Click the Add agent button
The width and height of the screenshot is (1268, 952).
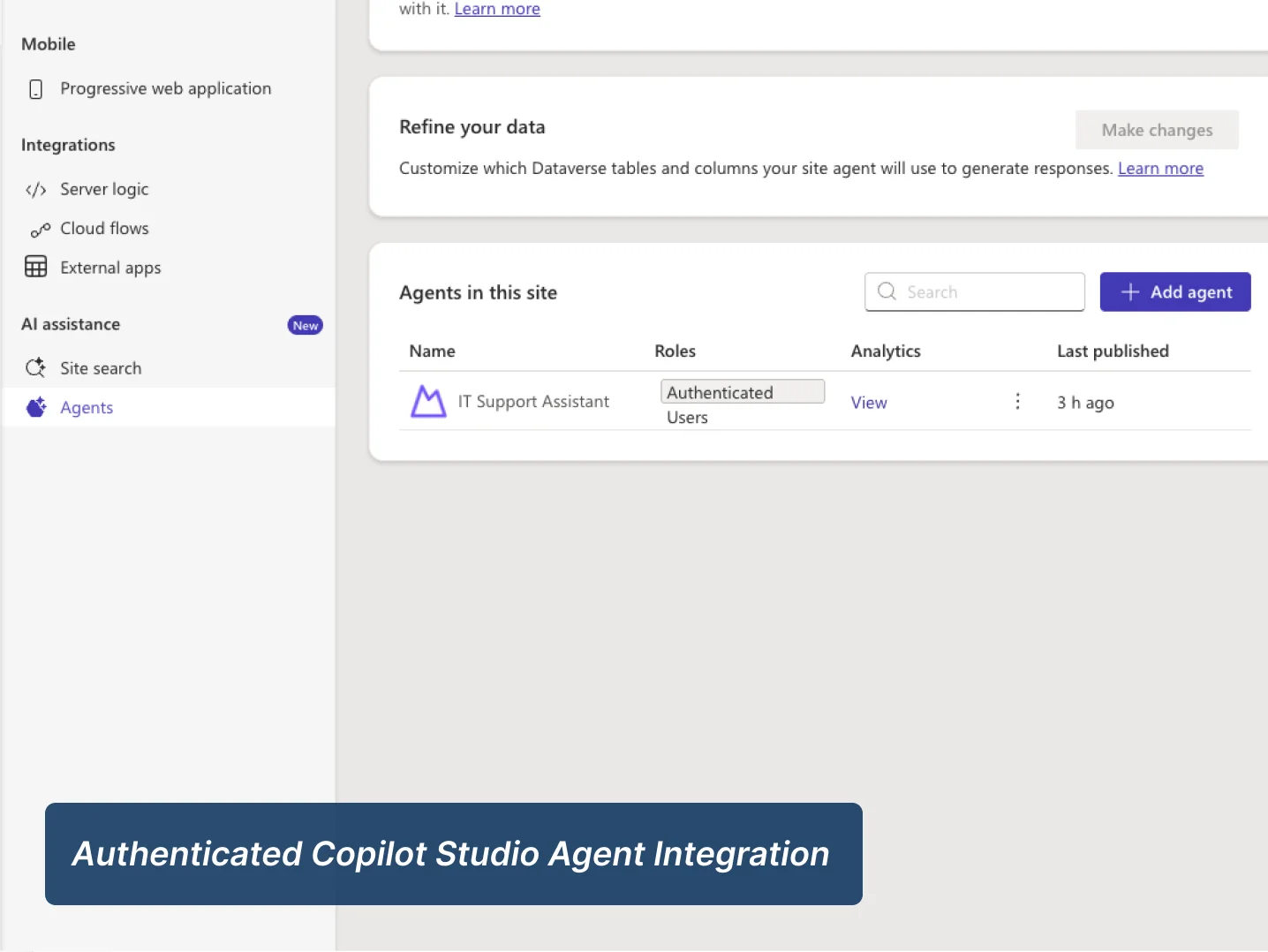click(1174, 291)
